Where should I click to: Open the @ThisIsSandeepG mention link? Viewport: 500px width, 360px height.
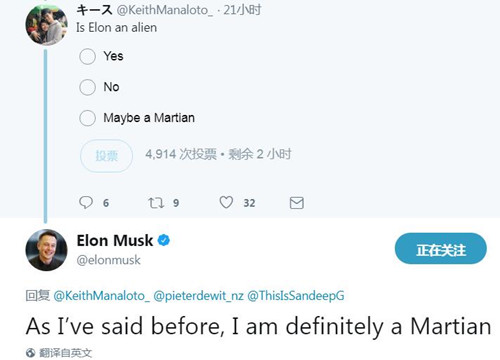coord(296,296)
